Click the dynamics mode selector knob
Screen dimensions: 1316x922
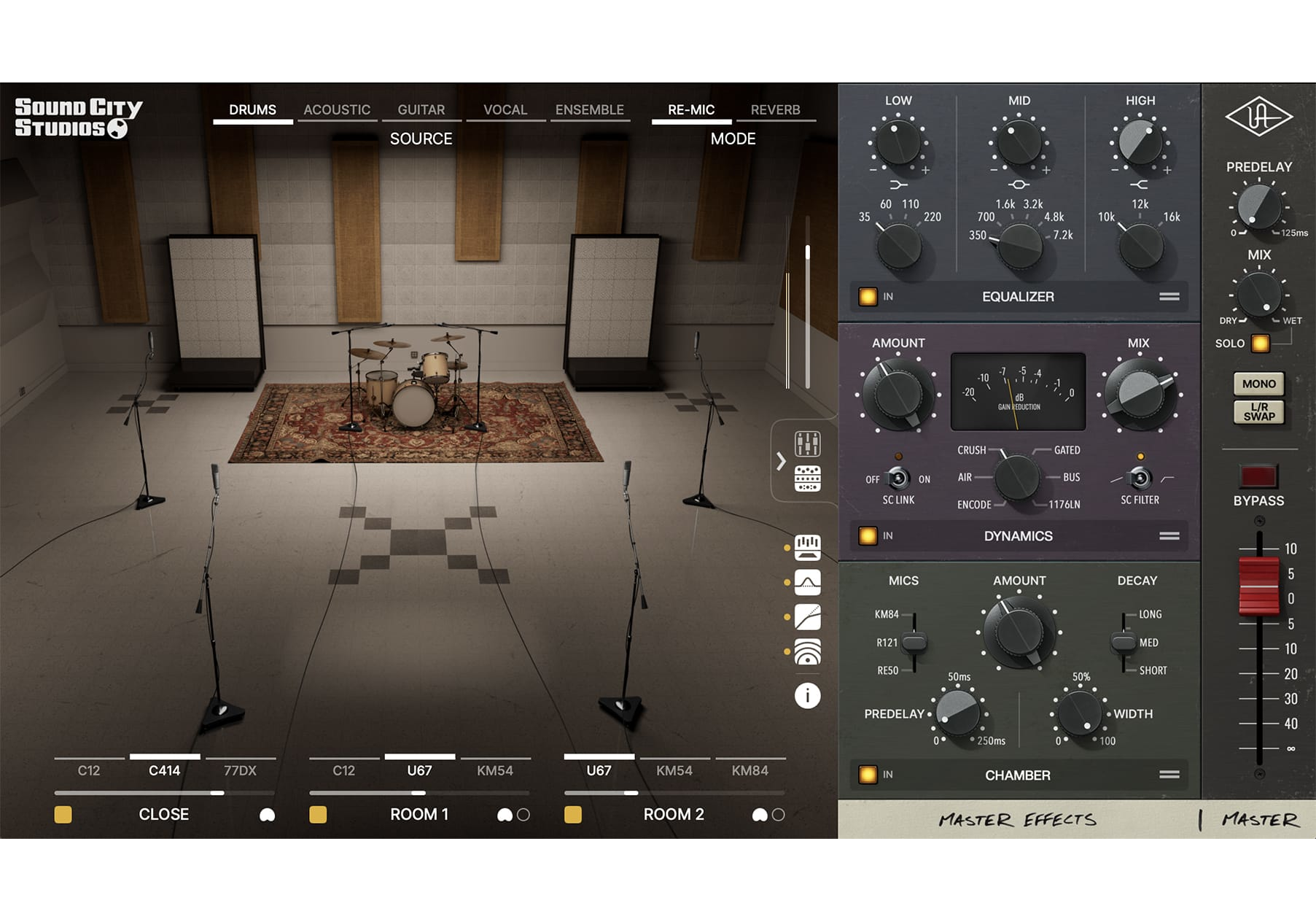click(x=1017, y=478)
